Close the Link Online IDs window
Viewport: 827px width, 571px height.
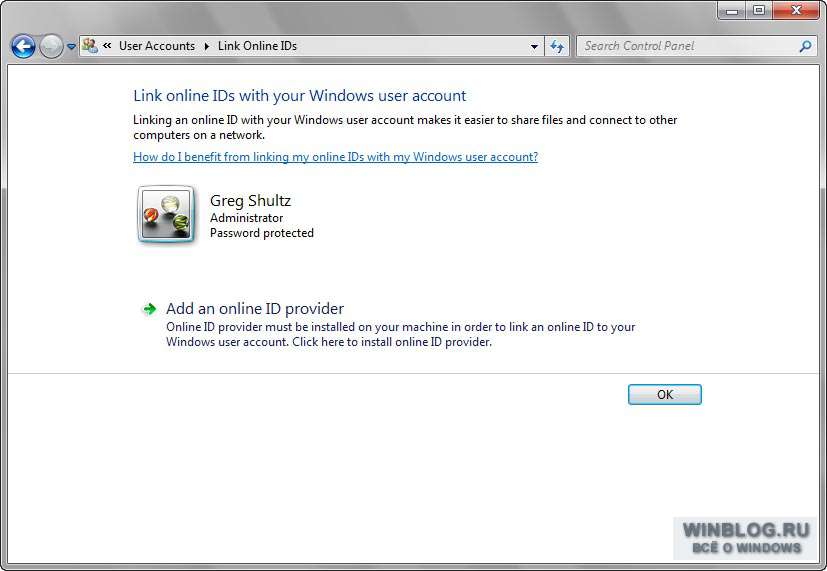(x=796, y=10)
